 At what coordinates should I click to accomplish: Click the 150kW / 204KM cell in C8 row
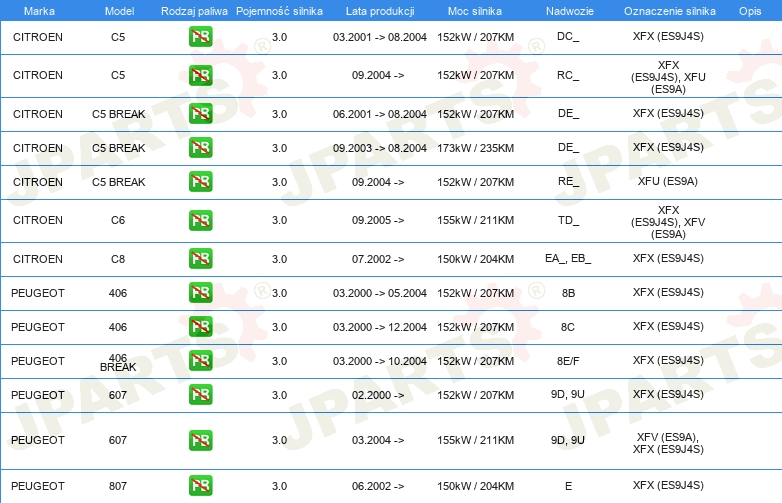click(475, 259)
